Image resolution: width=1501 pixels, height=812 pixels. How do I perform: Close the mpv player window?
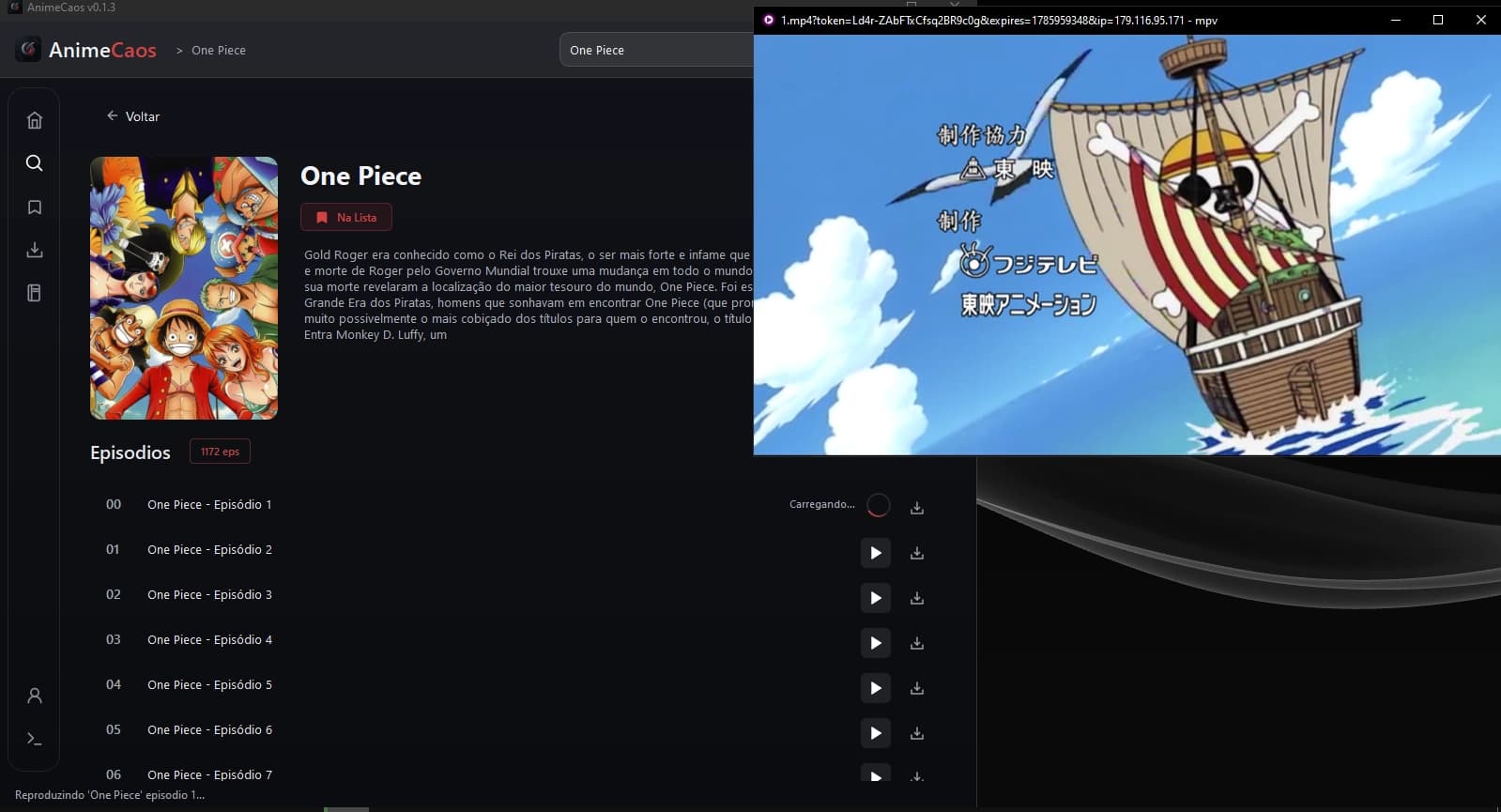(x=1480, y=20)
